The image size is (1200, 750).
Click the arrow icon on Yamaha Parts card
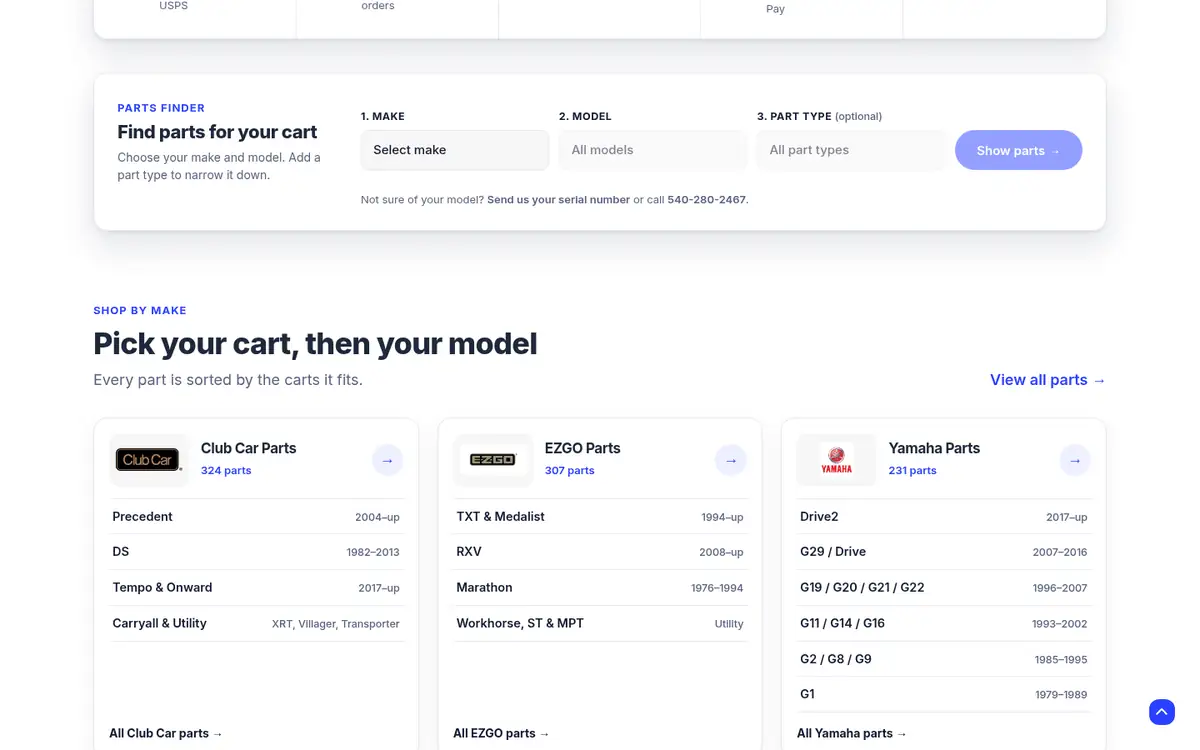click(1075, 460)
